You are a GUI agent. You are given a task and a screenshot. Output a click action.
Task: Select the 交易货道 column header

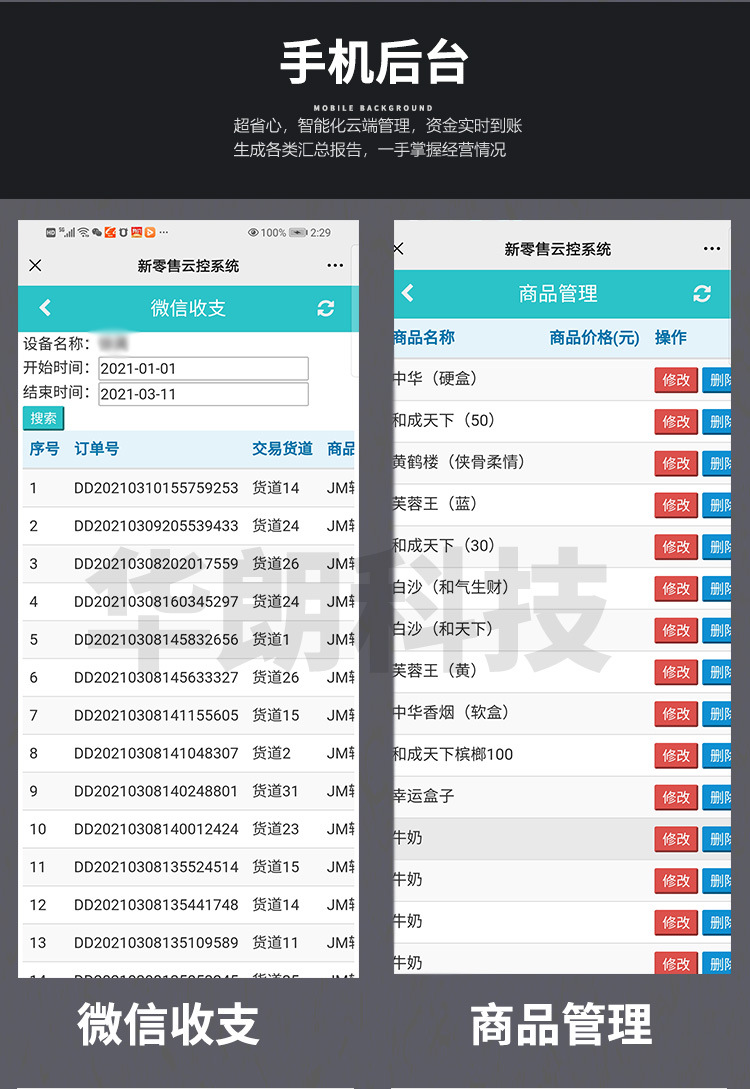282,449
